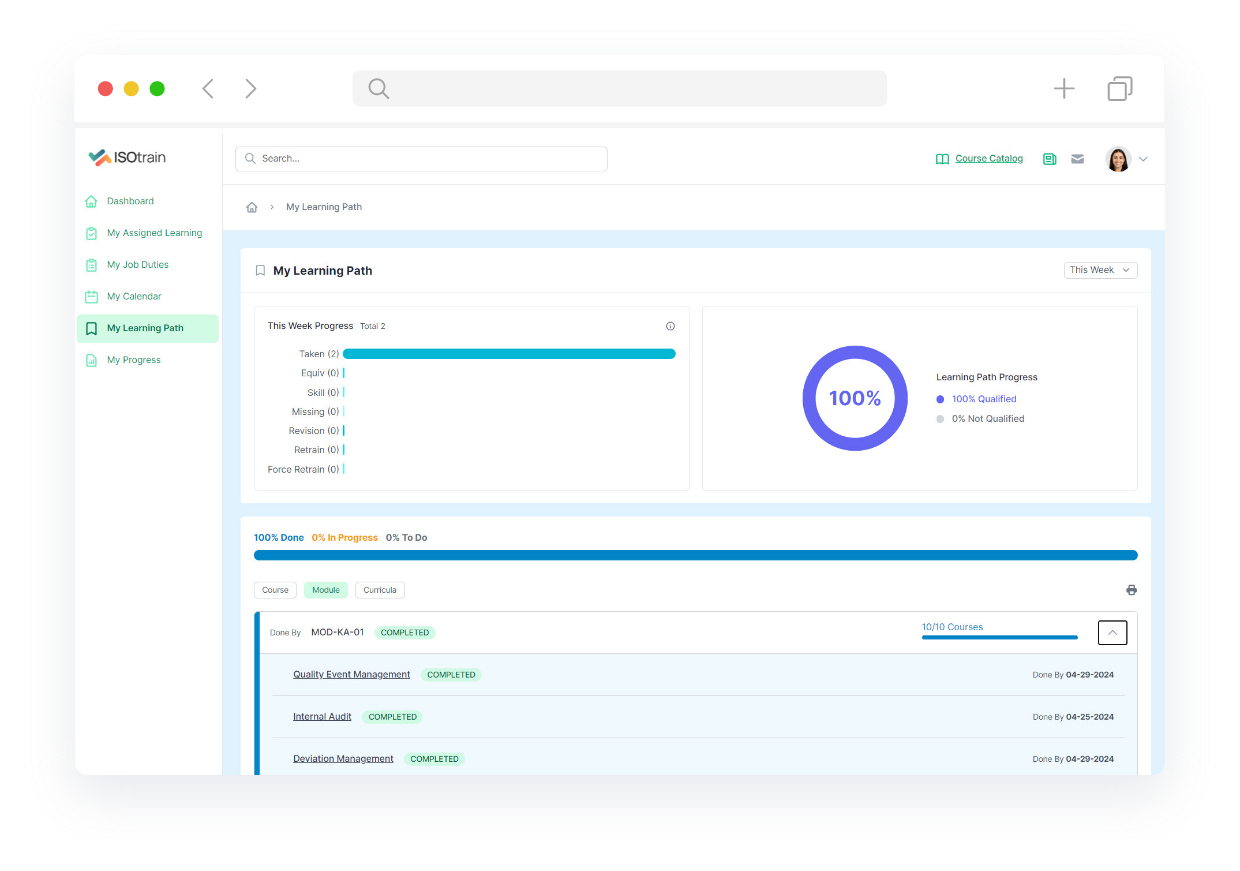Click the Dashboard house icon in sidebar
Viewport: 1240px width, 871px height.
click(91, 201)
